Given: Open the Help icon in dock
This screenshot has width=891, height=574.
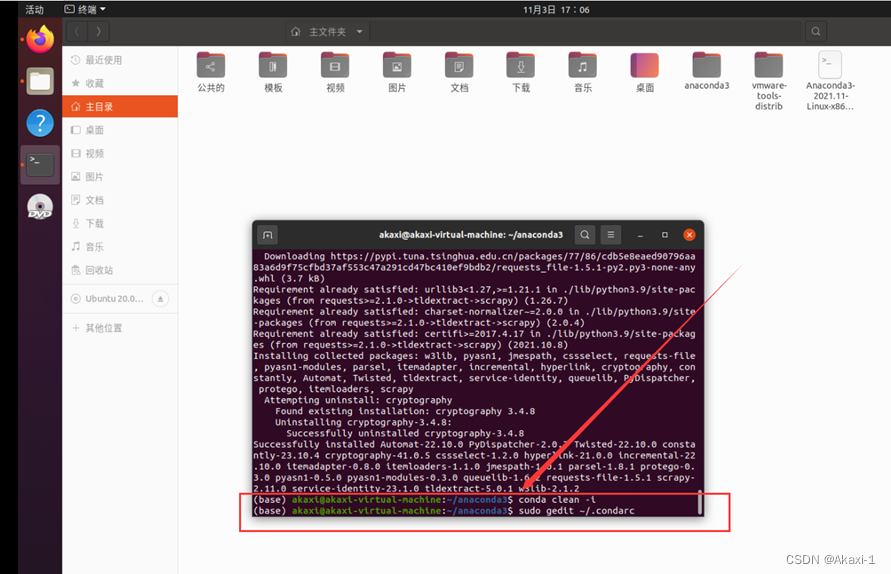Looking at the screenshot, I should [x=40, y=123].
